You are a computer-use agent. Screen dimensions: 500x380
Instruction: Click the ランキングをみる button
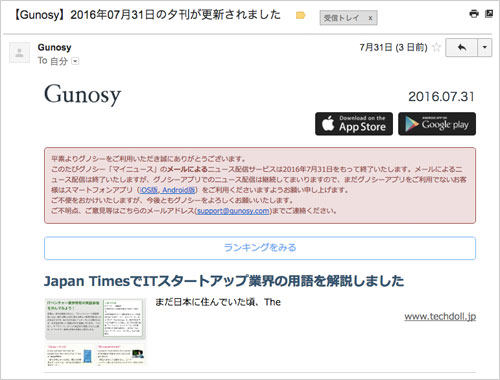260,248
